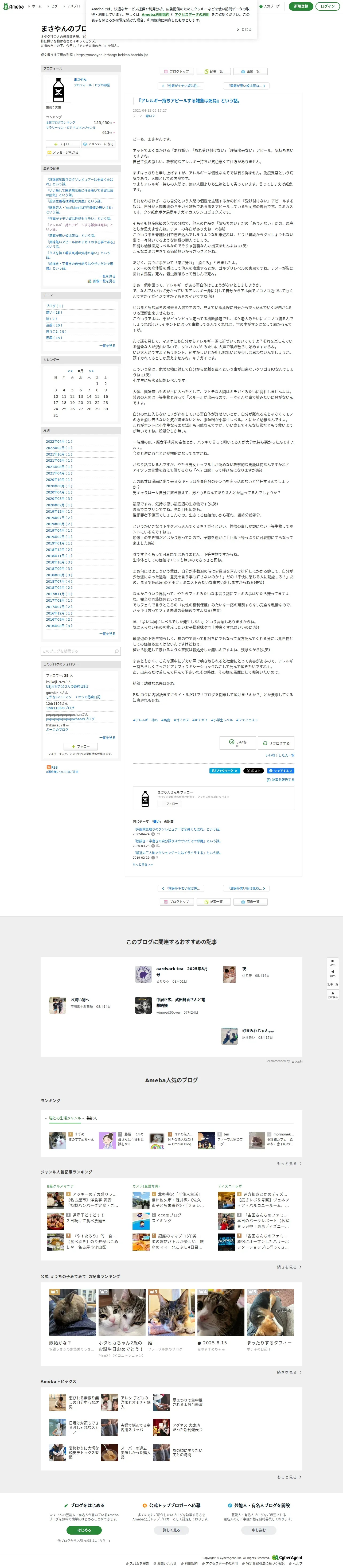The height and width of the screenshot is (1568, 343).
Task: Open アメブロ in the header navigation
Action: point(72,6)
